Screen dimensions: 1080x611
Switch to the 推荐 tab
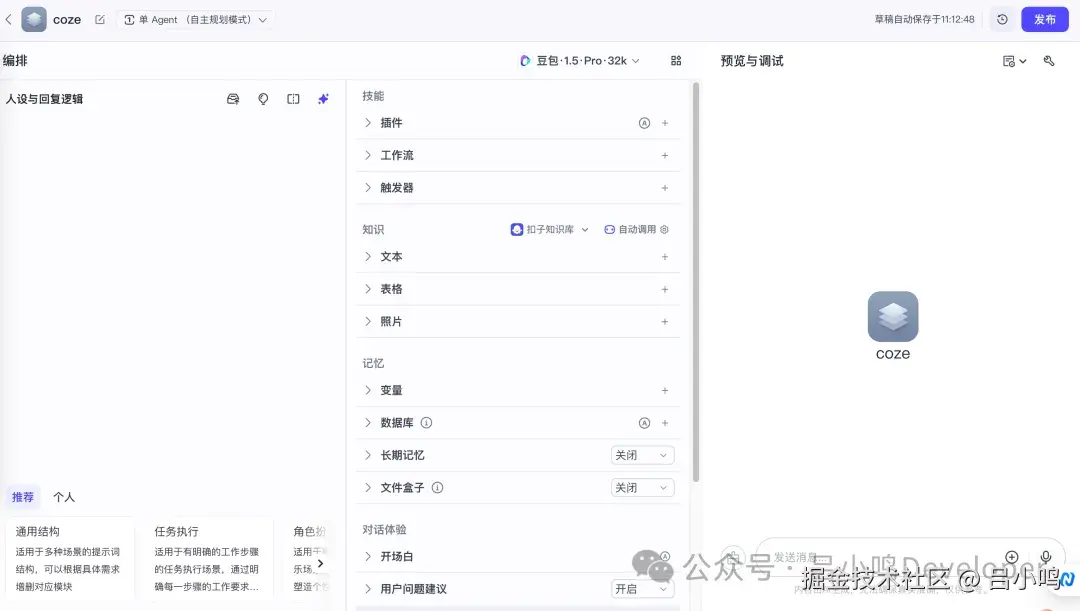click(23, 497)
